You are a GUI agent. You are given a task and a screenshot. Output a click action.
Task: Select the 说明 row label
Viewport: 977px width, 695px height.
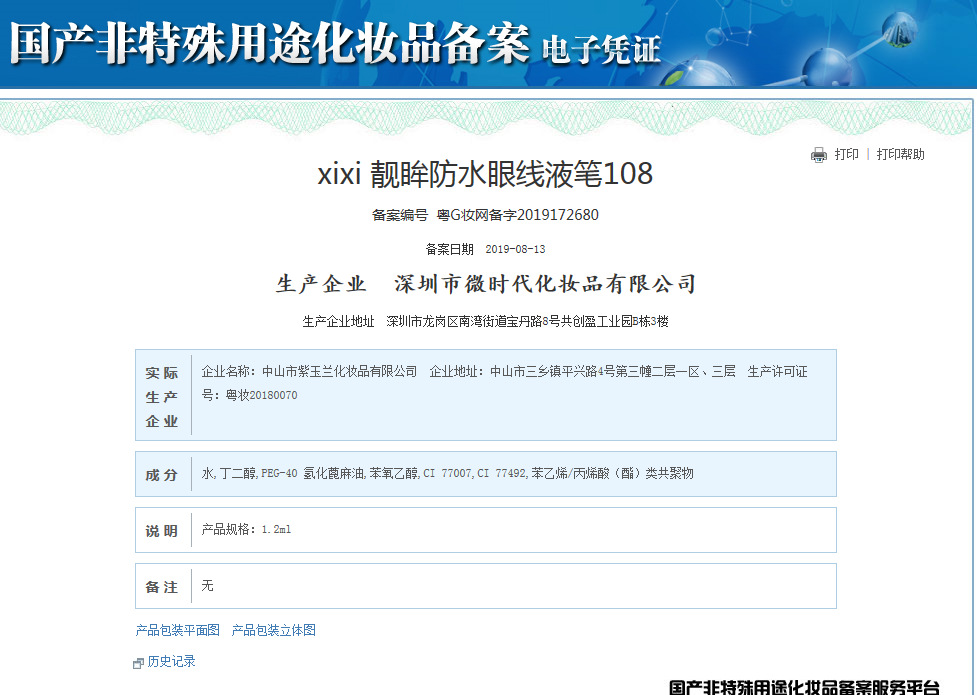coord(162,531)
